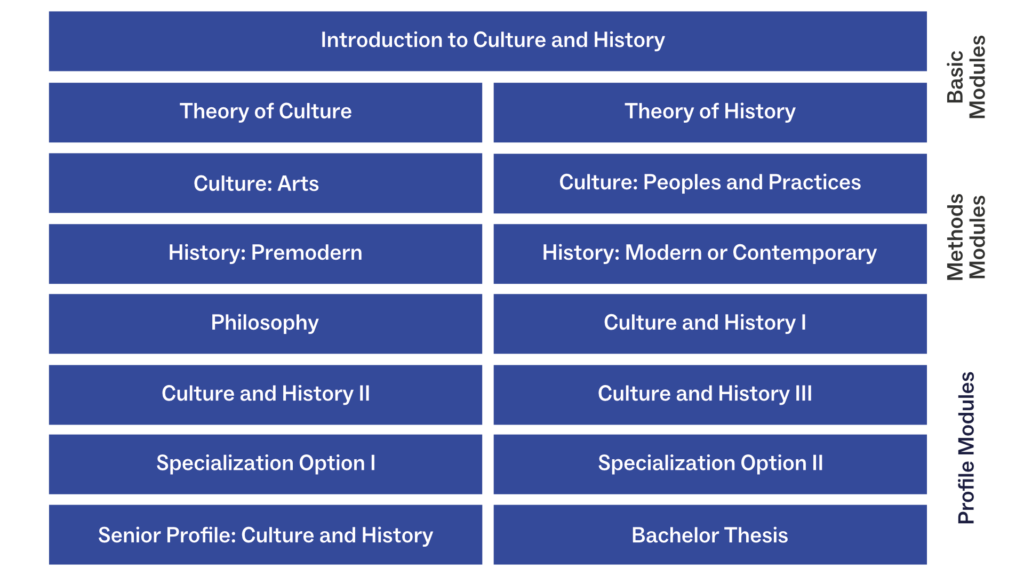The height and width of the screenshot is (576, 1024).
Task: Click the Basic Modules side label
Action: coord(966,77)
